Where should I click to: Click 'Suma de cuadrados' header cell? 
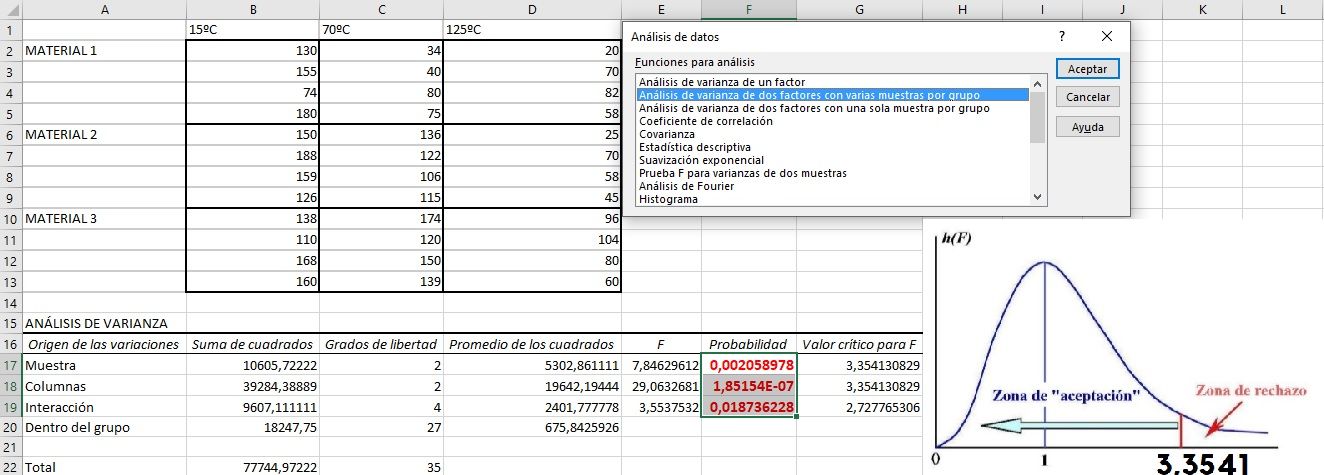point(253,344)
